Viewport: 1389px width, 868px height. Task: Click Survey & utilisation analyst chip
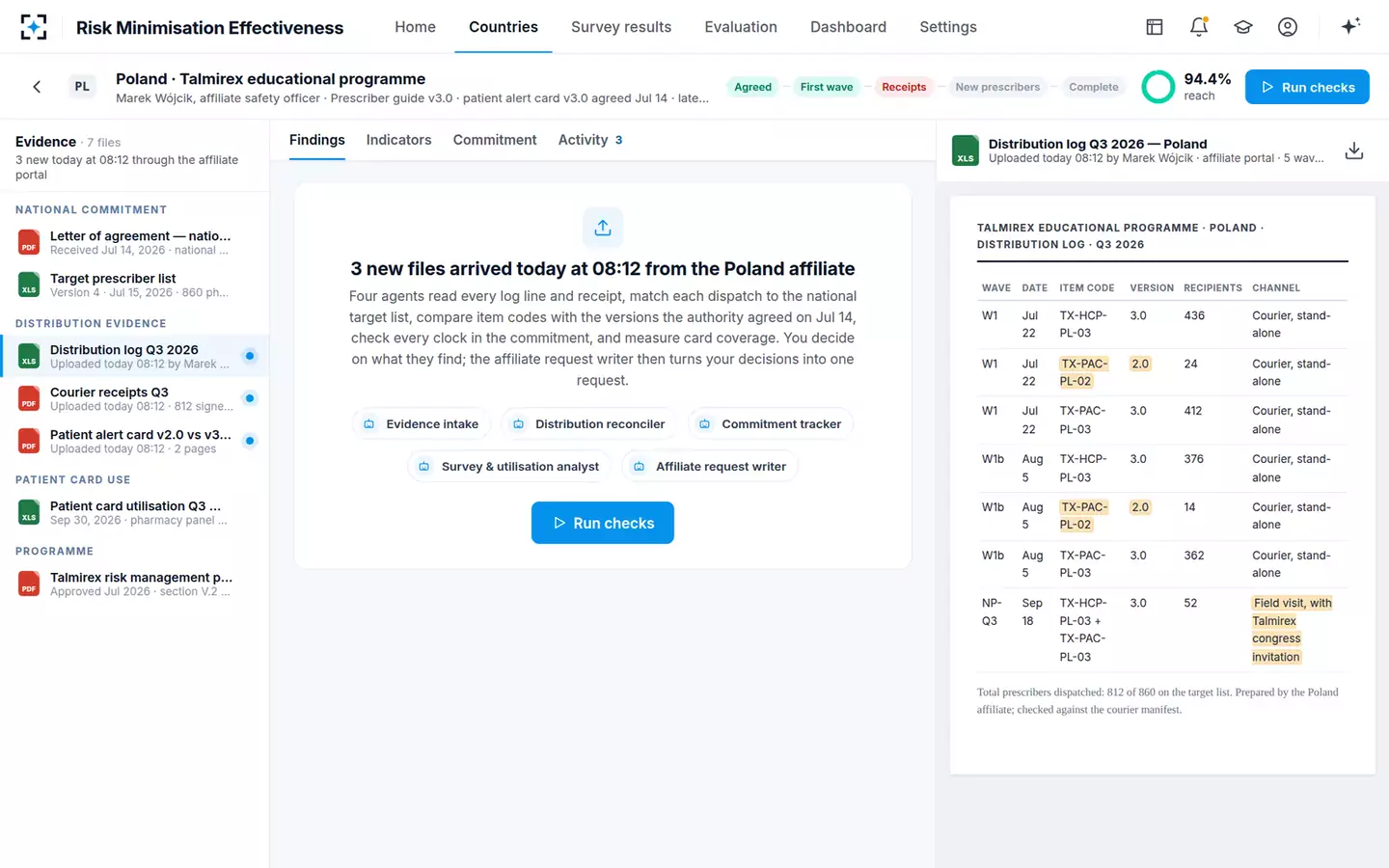click(509, 467)
